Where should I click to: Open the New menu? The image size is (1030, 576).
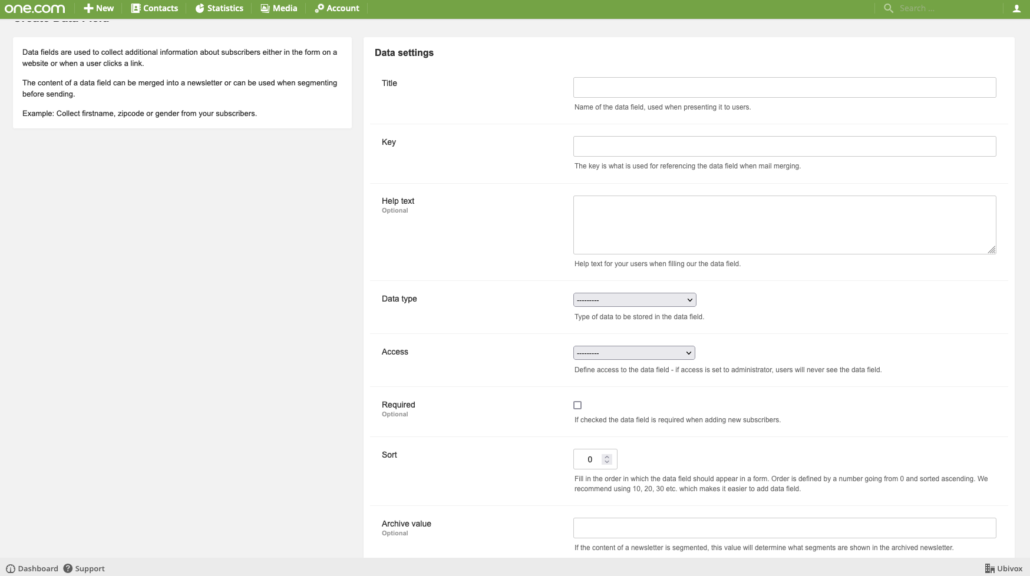pyautogui.click(x=99, y=9)
